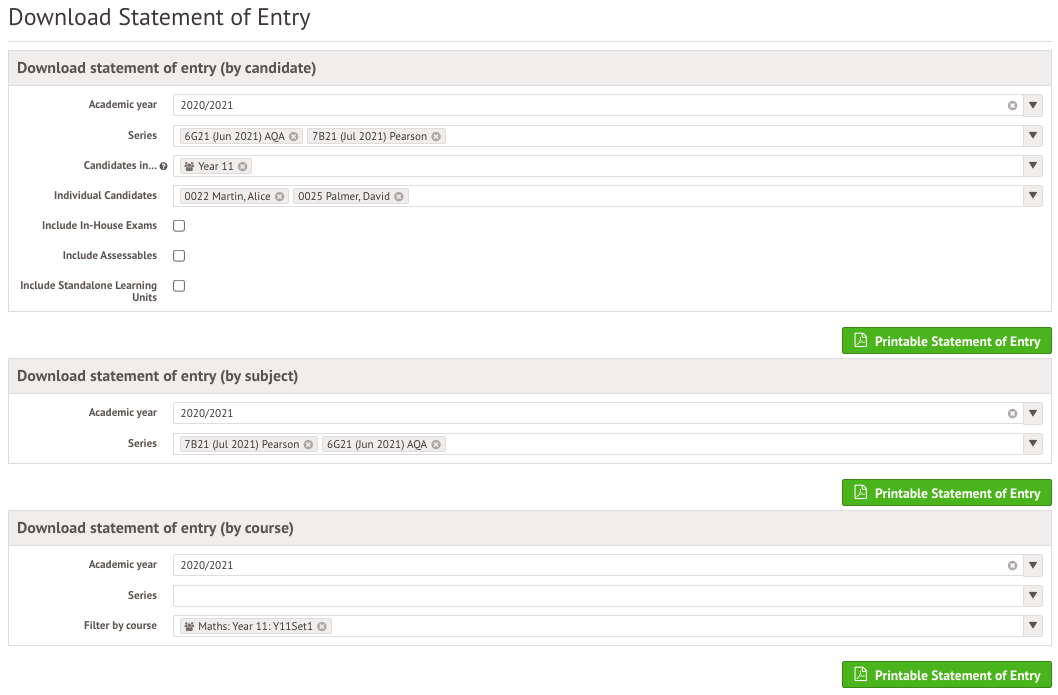
Task: Remove Maths: Year 11: Y11Set1 course filter
Action: [322, 626]
